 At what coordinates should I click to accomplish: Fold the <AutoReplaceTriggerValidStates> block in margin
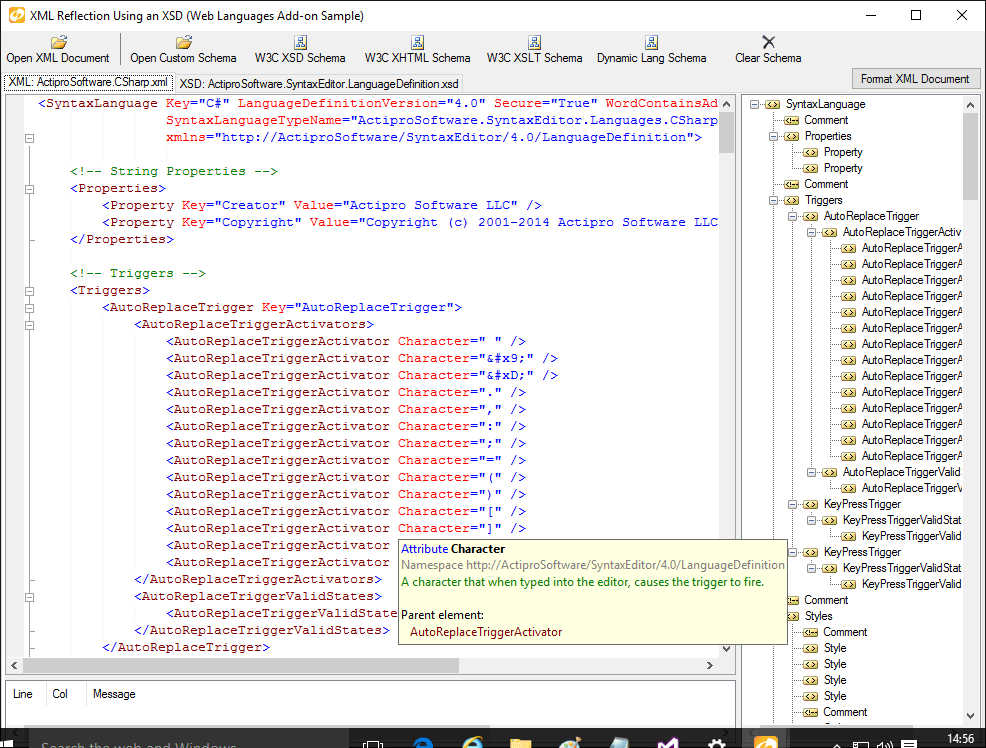pyautogui.click(x=30, y=597)
